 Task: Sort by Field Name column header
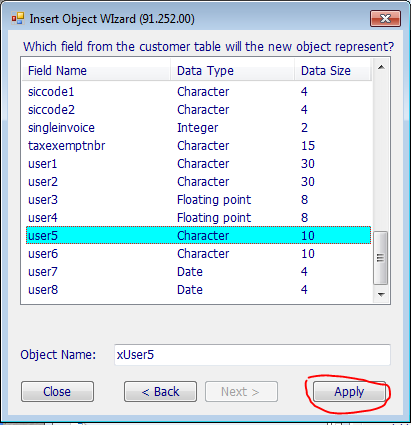[x=96, y=71]
